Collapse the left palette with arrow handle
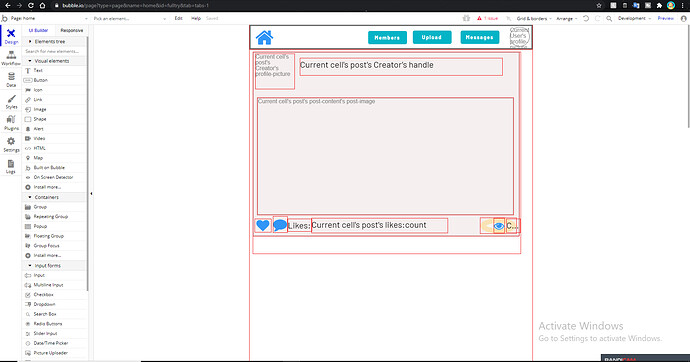The image size is (690, 362). click(91, 194)
